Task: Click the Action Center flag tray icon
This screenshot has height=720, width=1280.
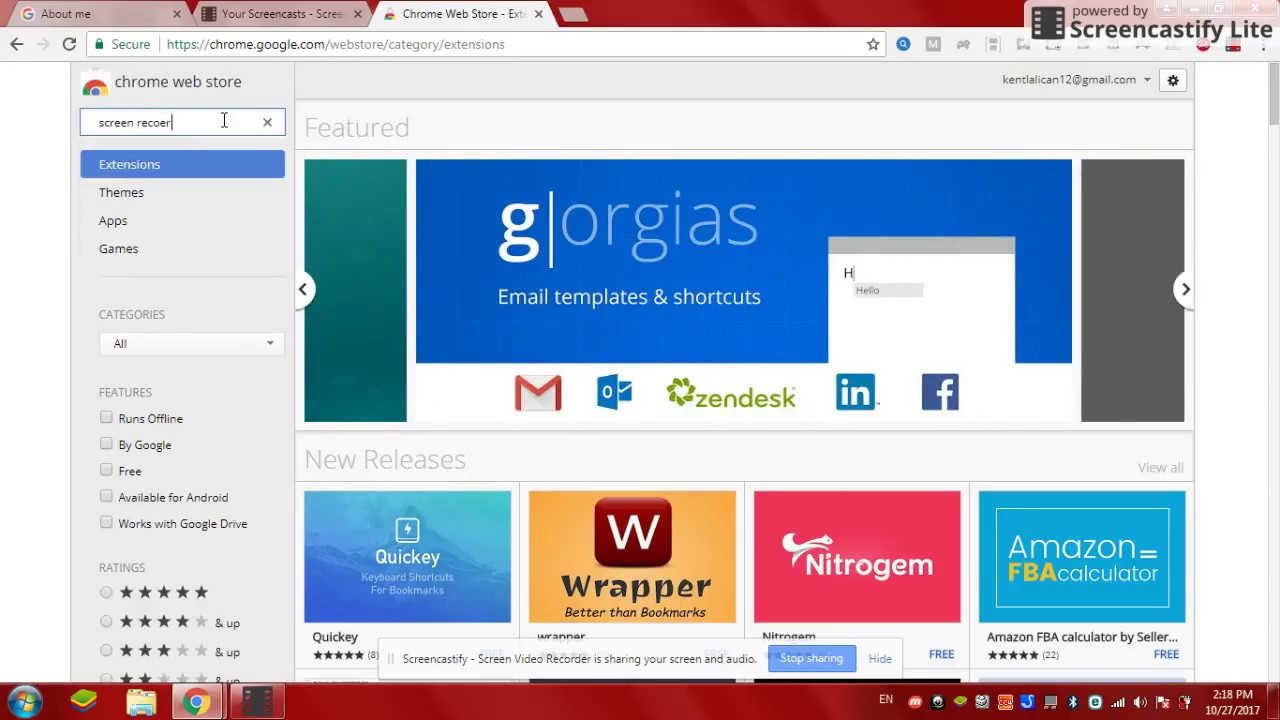Action: coord(1163,702)
